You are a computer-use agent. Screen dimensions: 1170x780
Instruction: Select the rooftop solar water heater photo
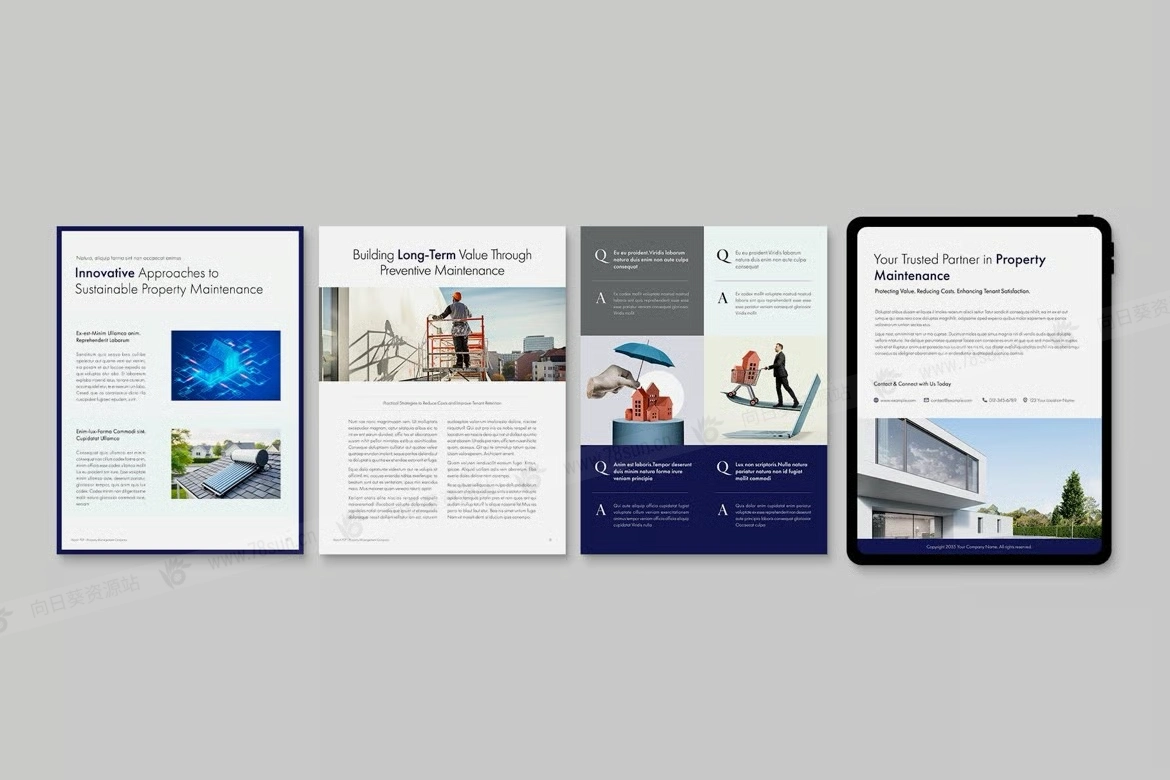click(x=225, y=463)
